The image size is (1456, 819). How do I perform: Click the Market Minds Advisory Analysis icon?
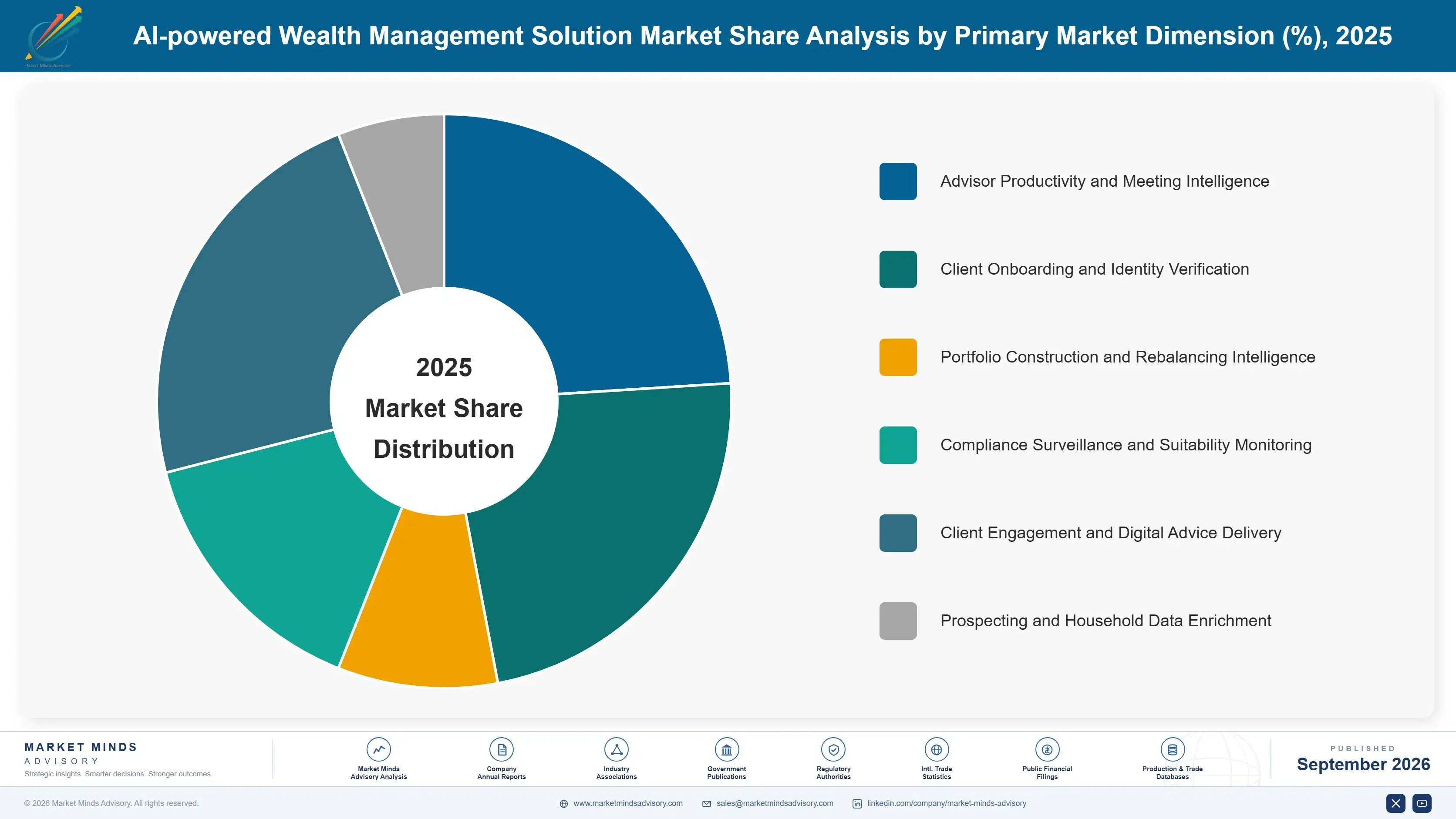(x=379, y=749)
